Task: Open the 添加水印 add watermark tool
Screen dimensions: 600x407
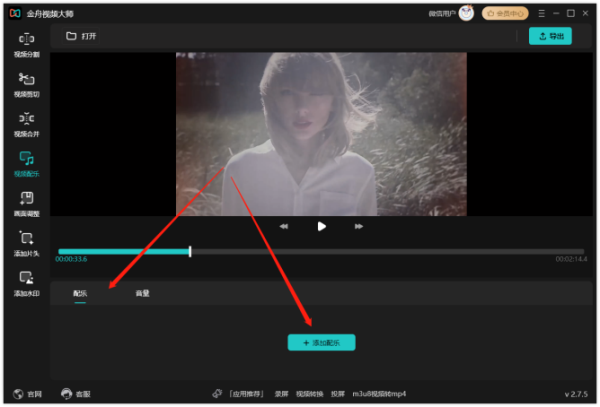Action: click(26, 284)
